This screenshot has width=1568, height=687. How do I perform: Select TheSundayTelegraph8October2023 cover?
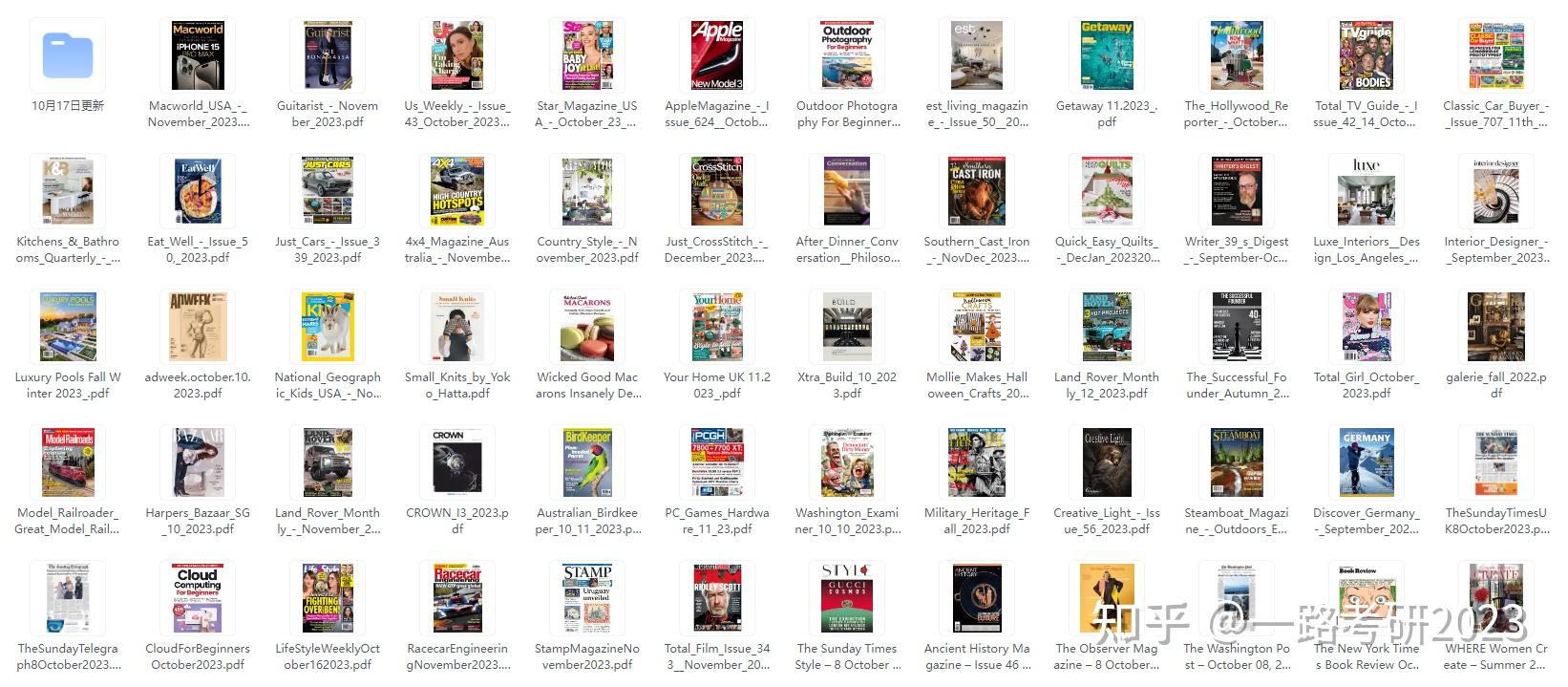tap(68, 598)
